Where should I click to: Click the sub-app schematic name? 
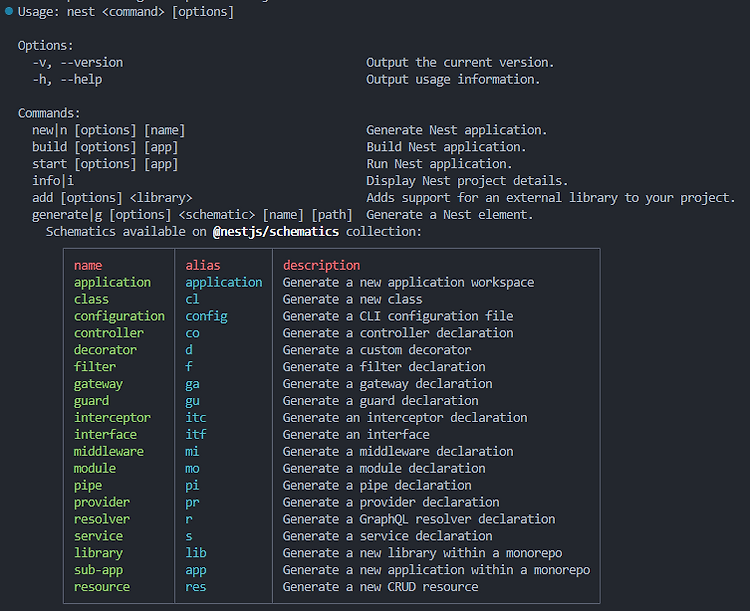tap(99, 570)
